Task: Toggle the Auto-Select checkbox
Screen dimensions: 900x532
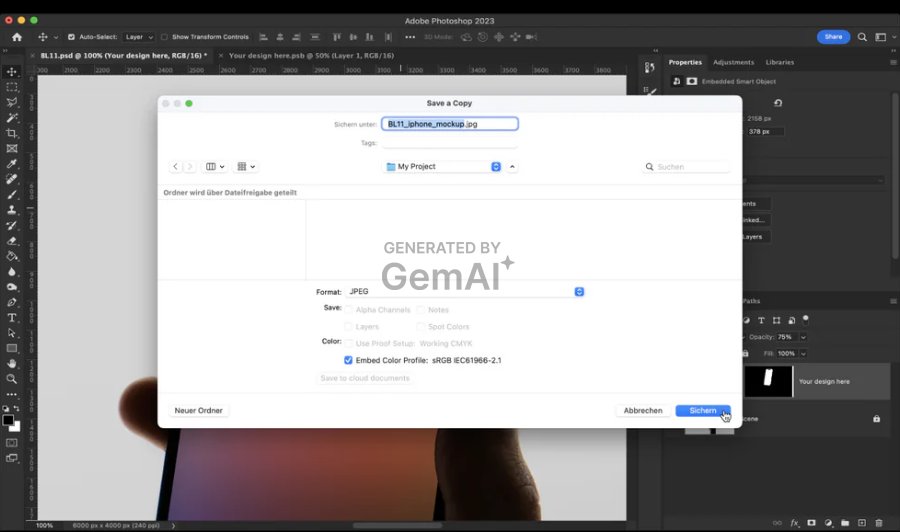Action: 71,37
